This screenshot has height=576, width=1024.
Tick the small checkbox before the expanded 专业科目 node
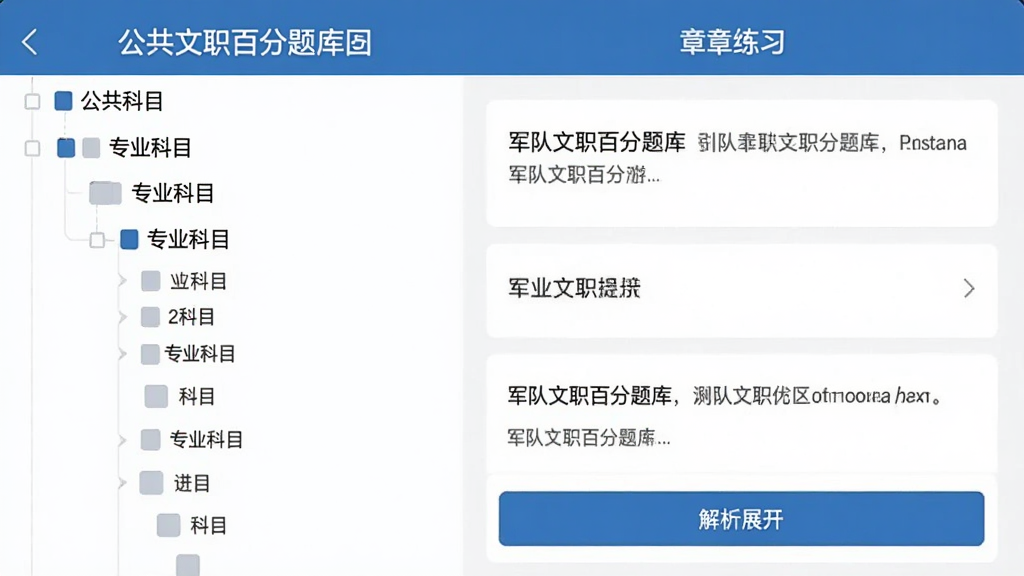(x=97, y=240)
